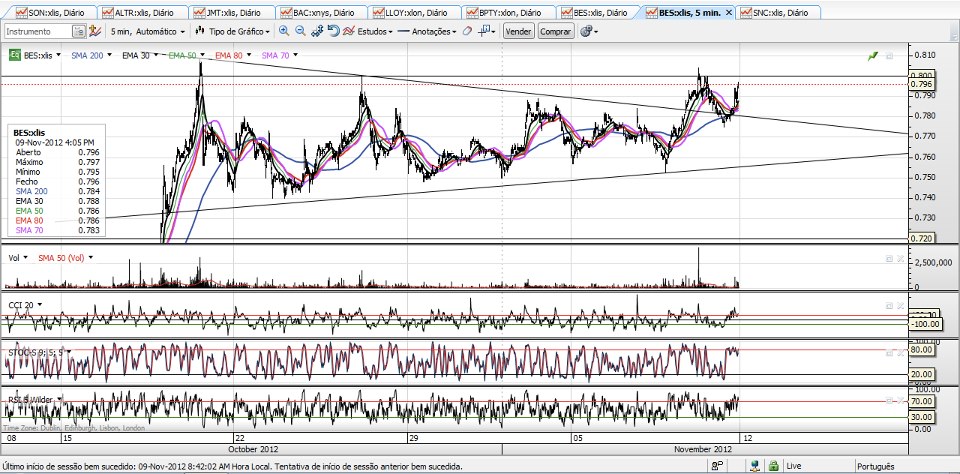Click the Comprar button
The height and width of the screenshot is (474, 960).
tap(556, 31)
